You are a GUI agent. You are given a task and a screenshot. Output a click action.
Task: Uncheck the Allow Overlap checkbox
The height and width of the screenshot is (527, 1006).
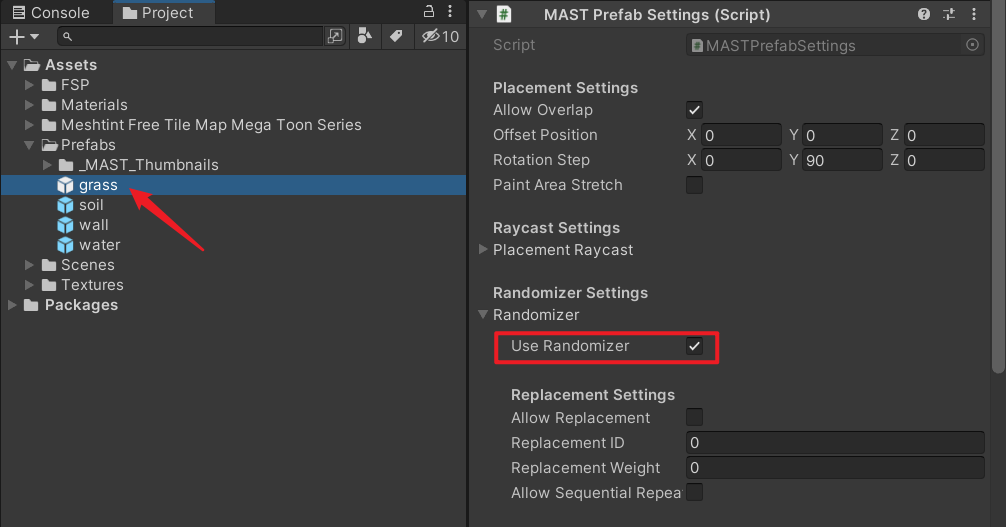point(694,110)
